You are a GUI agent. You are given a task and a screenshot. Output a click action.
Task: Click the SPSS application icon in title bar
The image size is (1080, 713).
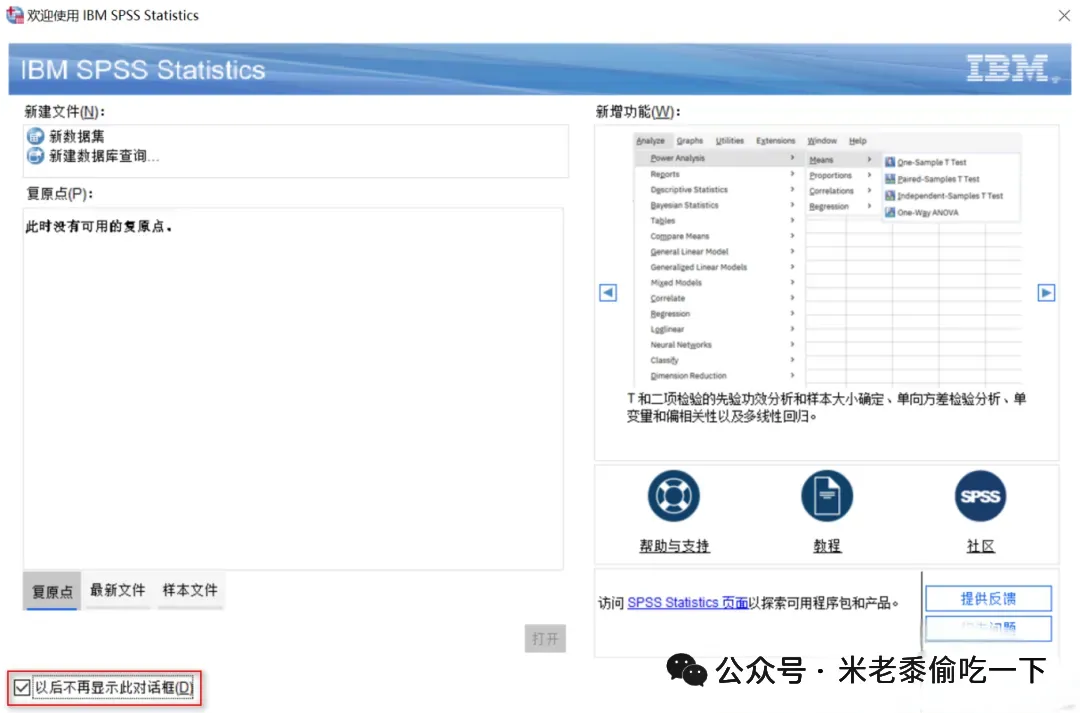tap(14, 15)
